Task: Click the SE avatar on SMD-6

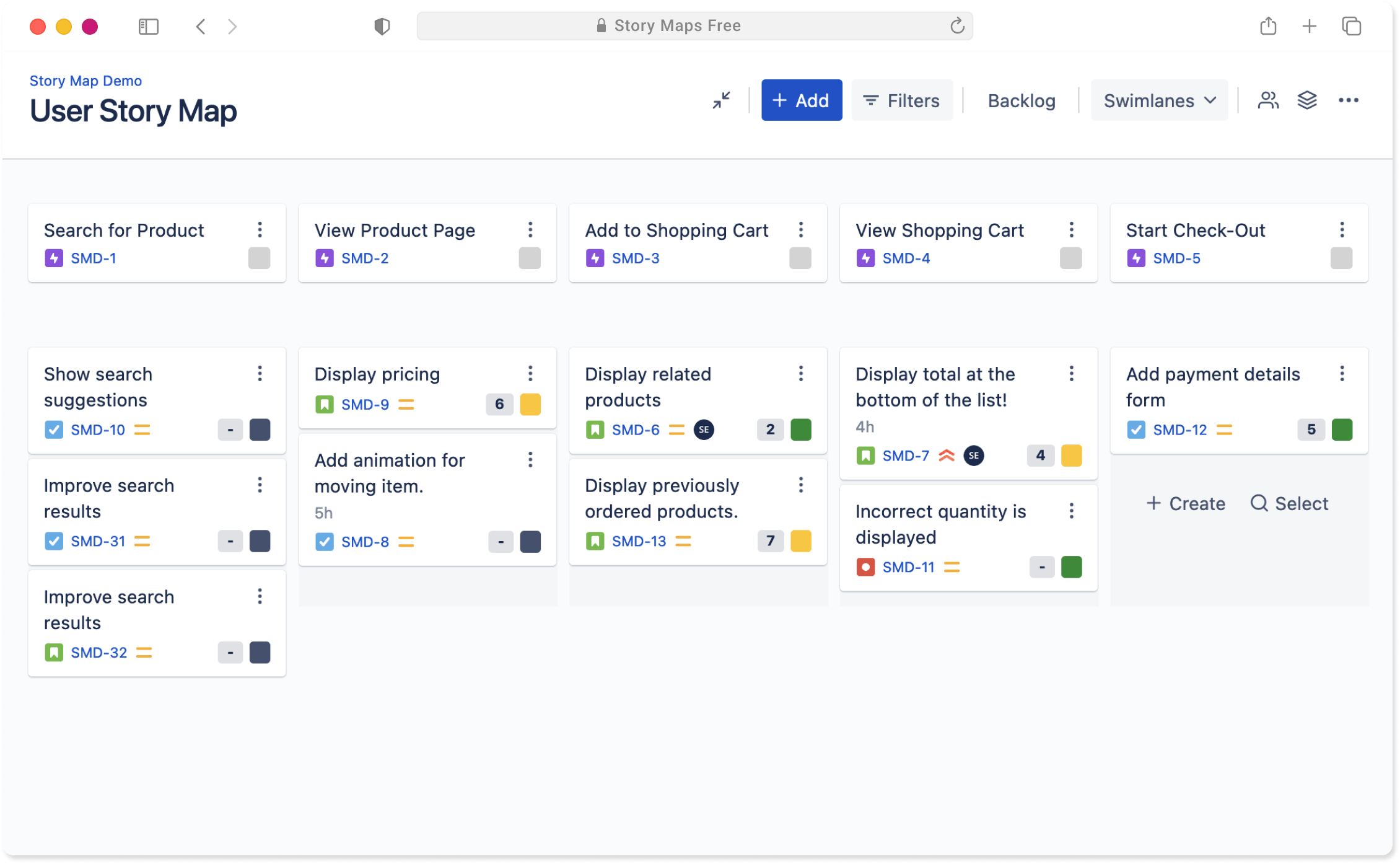Action: click(x=704, y=430)
